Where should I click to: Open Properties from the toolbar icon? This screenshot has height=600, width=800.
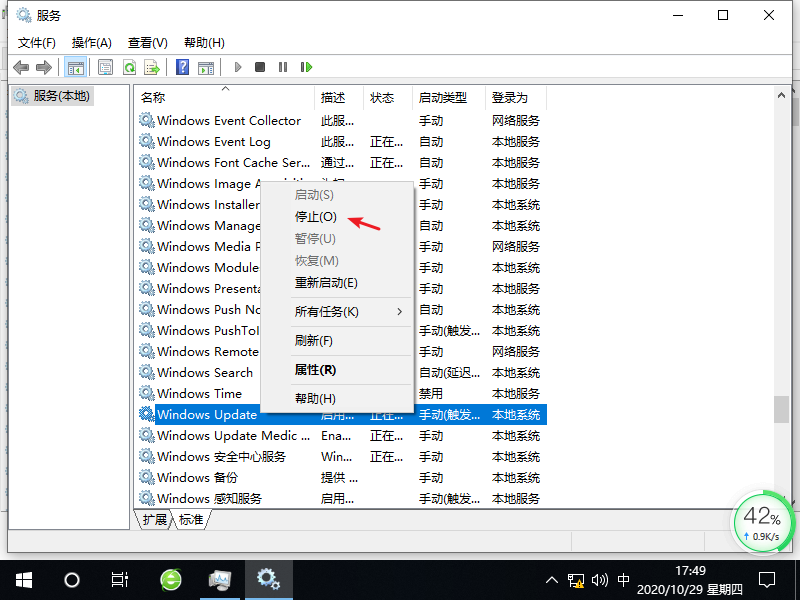click(105, 67)
